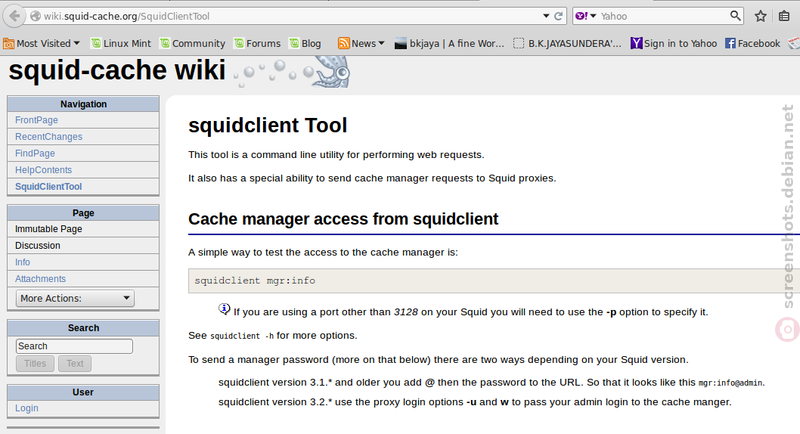Click the squid logo image in header
The height and width of the screenshot is (434, 800).
tap(292, 71)
